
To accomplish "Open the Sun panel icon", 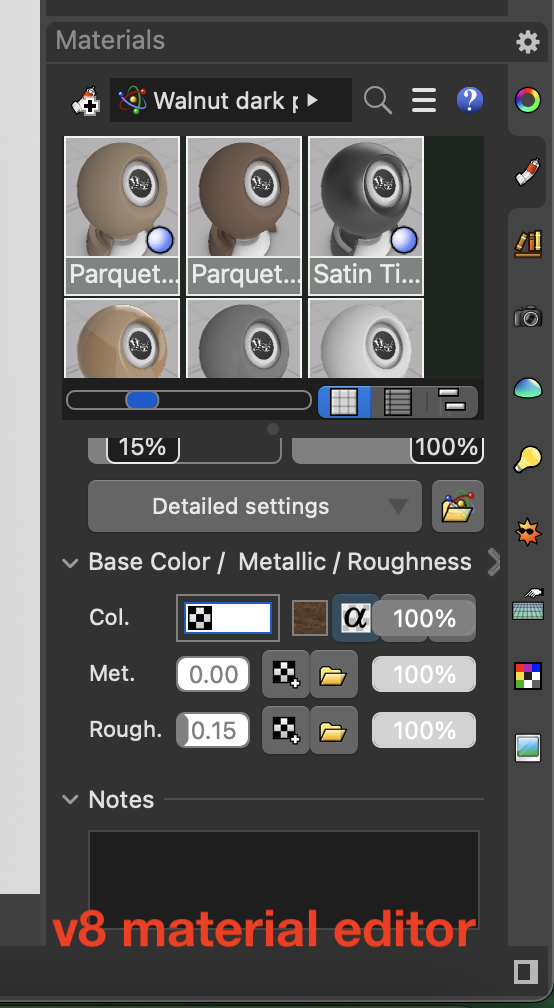I will pyautogui.click(x=528, y=532).
